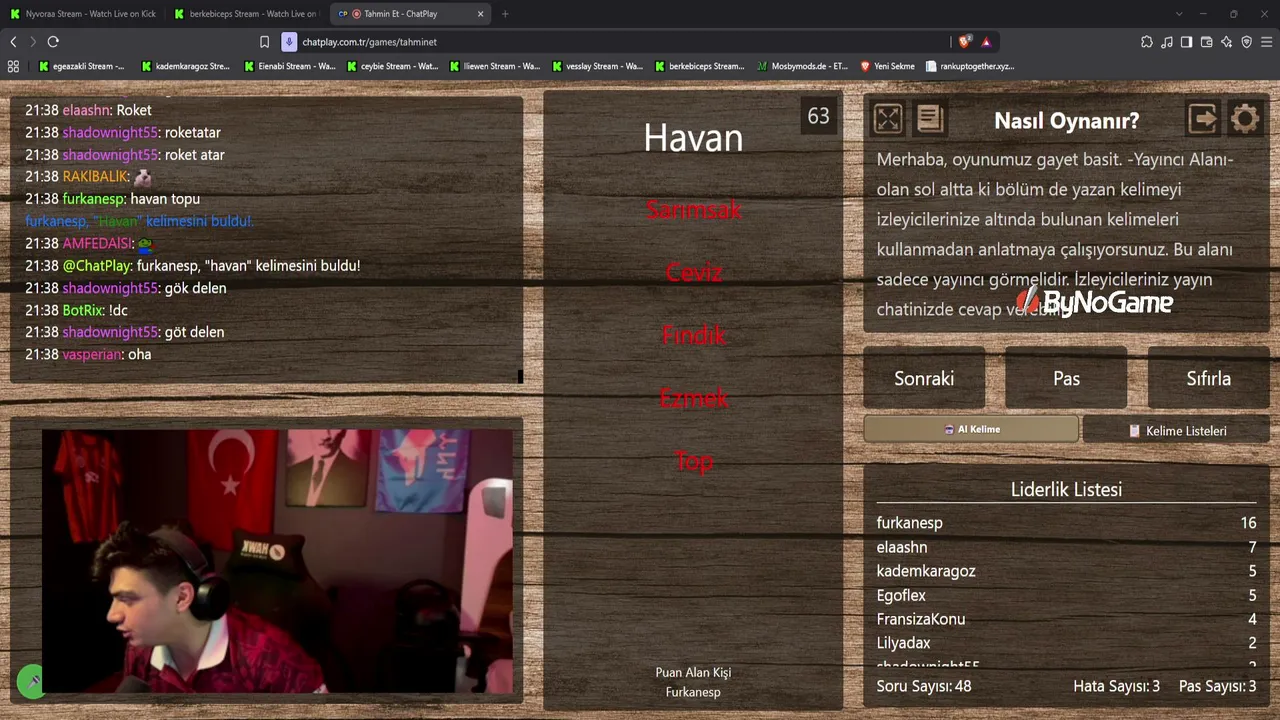Open the Yeni Sekme bookmark

[x=887, y=66]
